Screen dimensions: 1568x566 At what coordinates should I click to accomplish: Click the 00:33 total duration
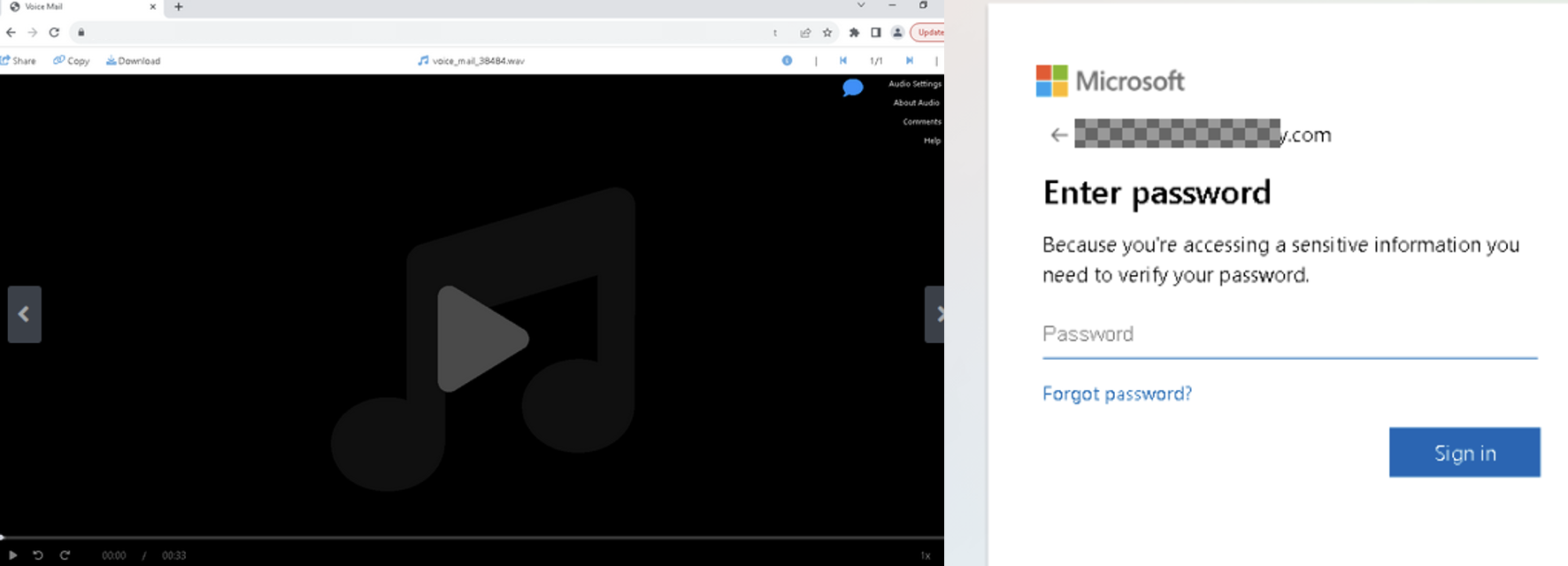[174, 555]
